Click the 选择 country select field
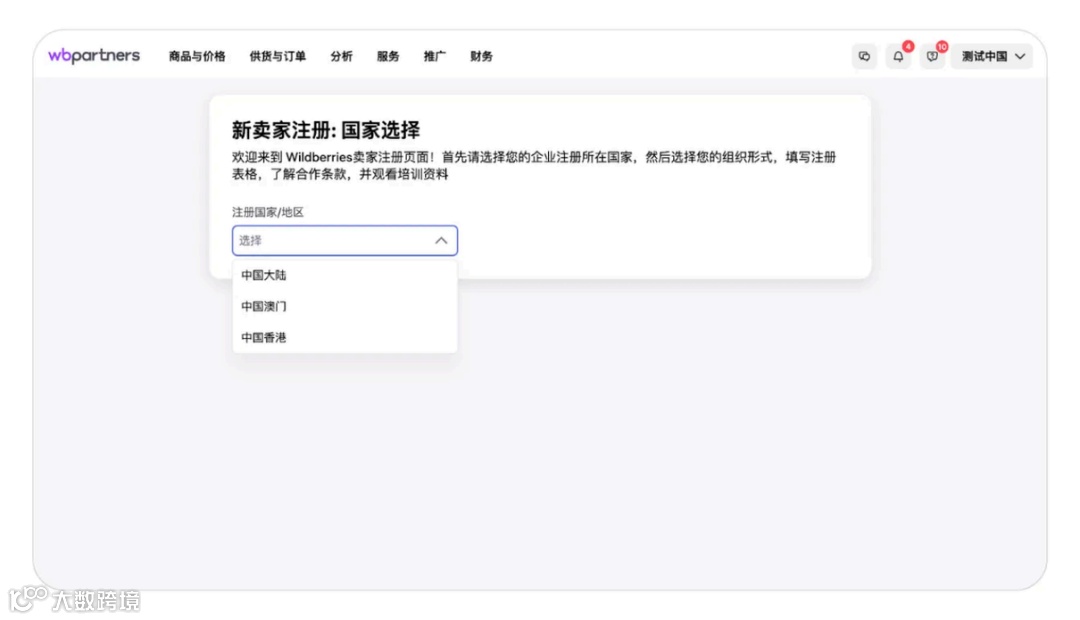This screenshot has height=620, width=1080. tap(344, 240)
